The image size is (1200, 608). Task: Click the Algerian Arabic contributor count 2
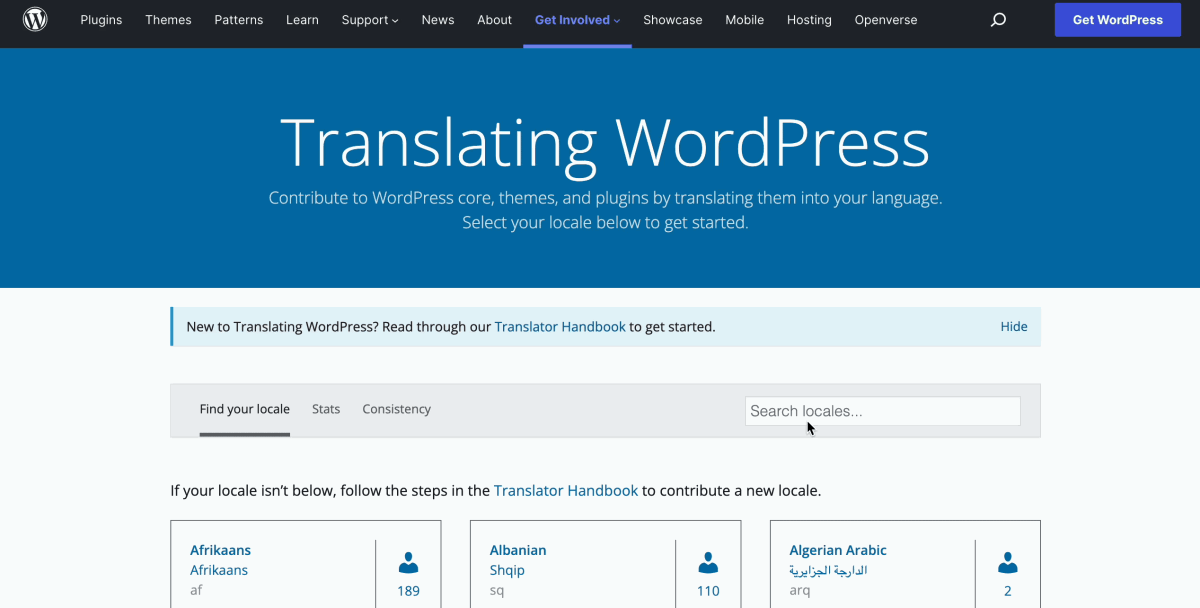(1008, 591)
